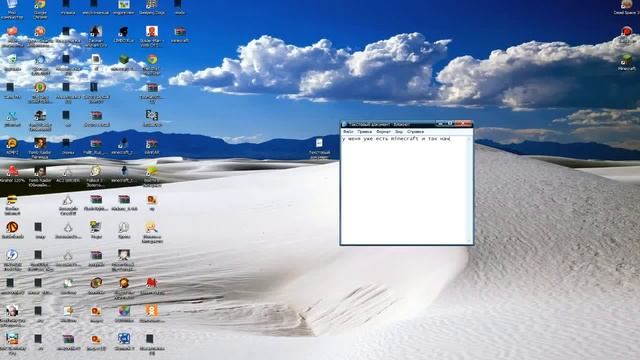
Task: Maximize the Notepad window
Action: coord(450,124)
